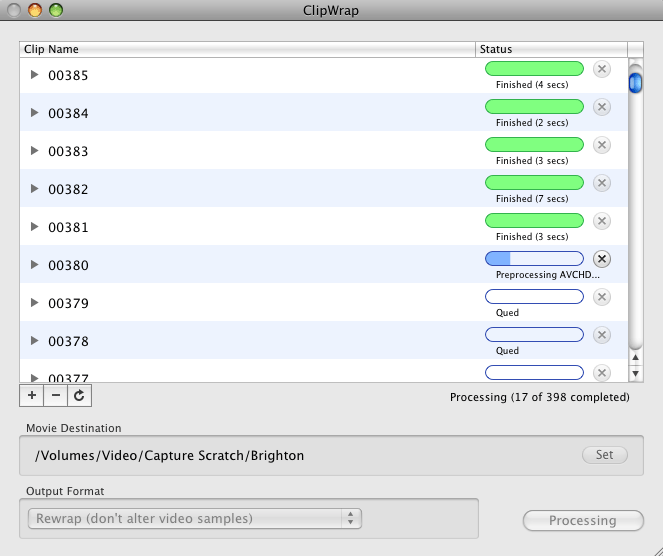Expand disclosure triangle for clip 00379
Screen dimensions: 663x556
pos(34,303)
